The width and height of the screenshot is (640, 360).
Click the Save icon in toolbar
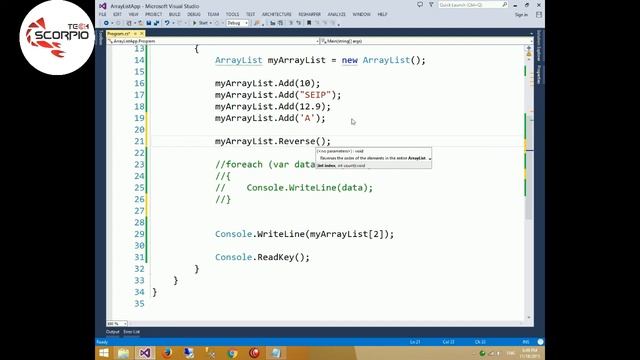tap(149, 23)
